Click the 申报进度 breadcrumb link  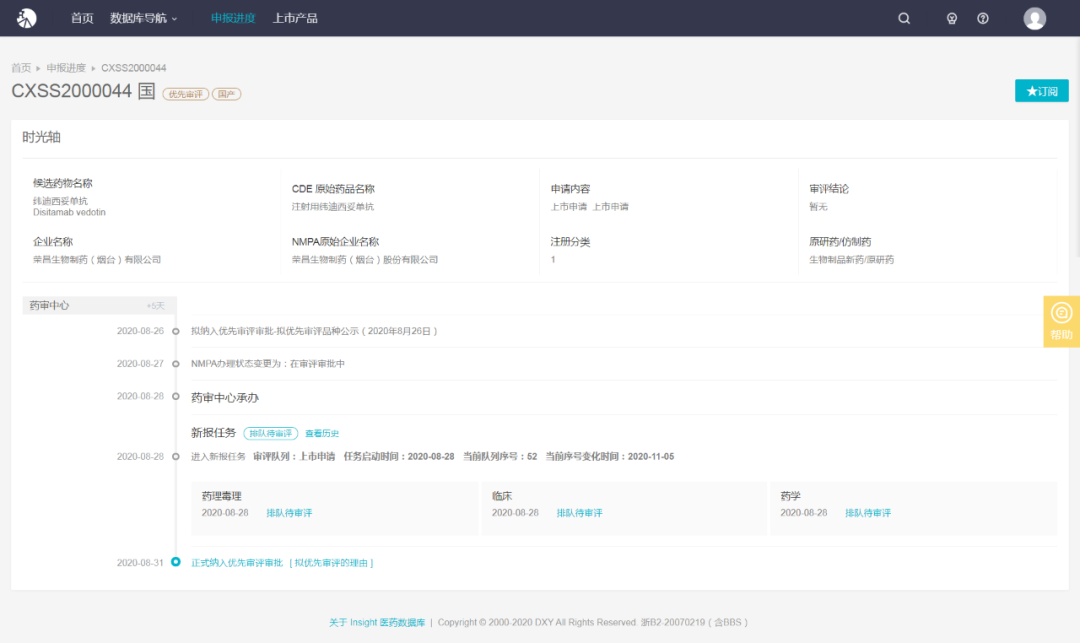[66, 68]
